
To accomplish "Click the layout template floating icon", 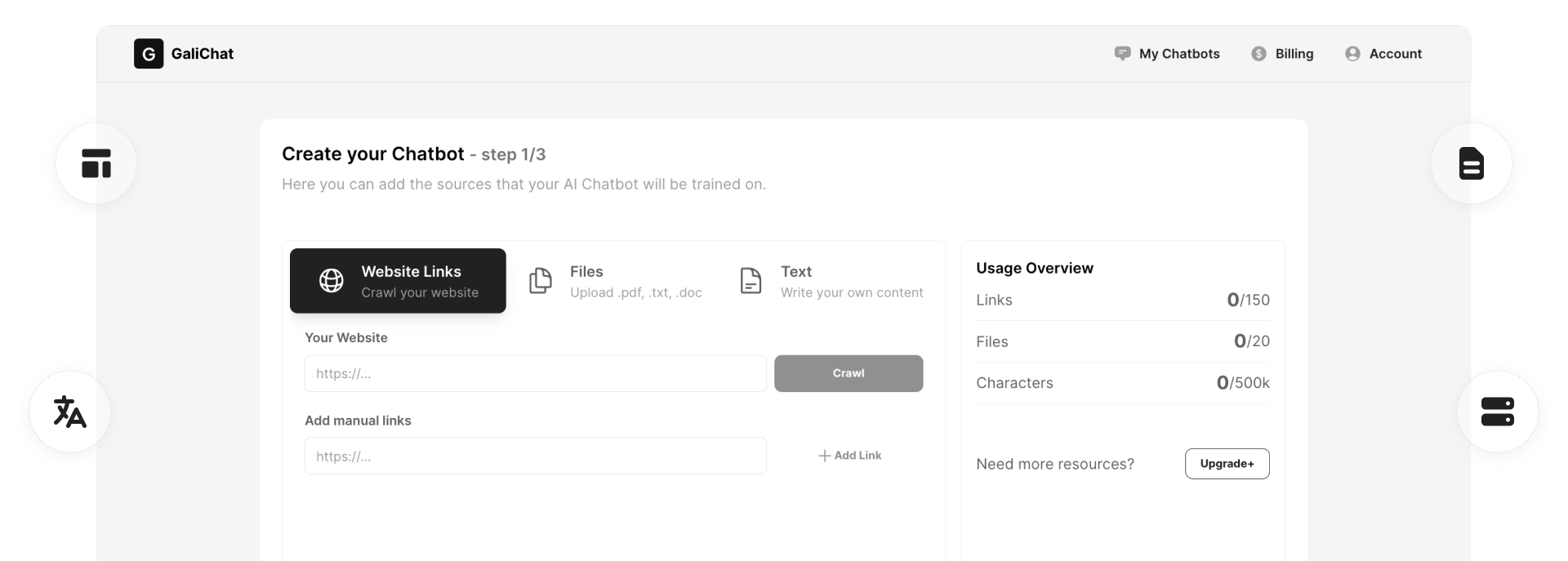I will [96, 163].
